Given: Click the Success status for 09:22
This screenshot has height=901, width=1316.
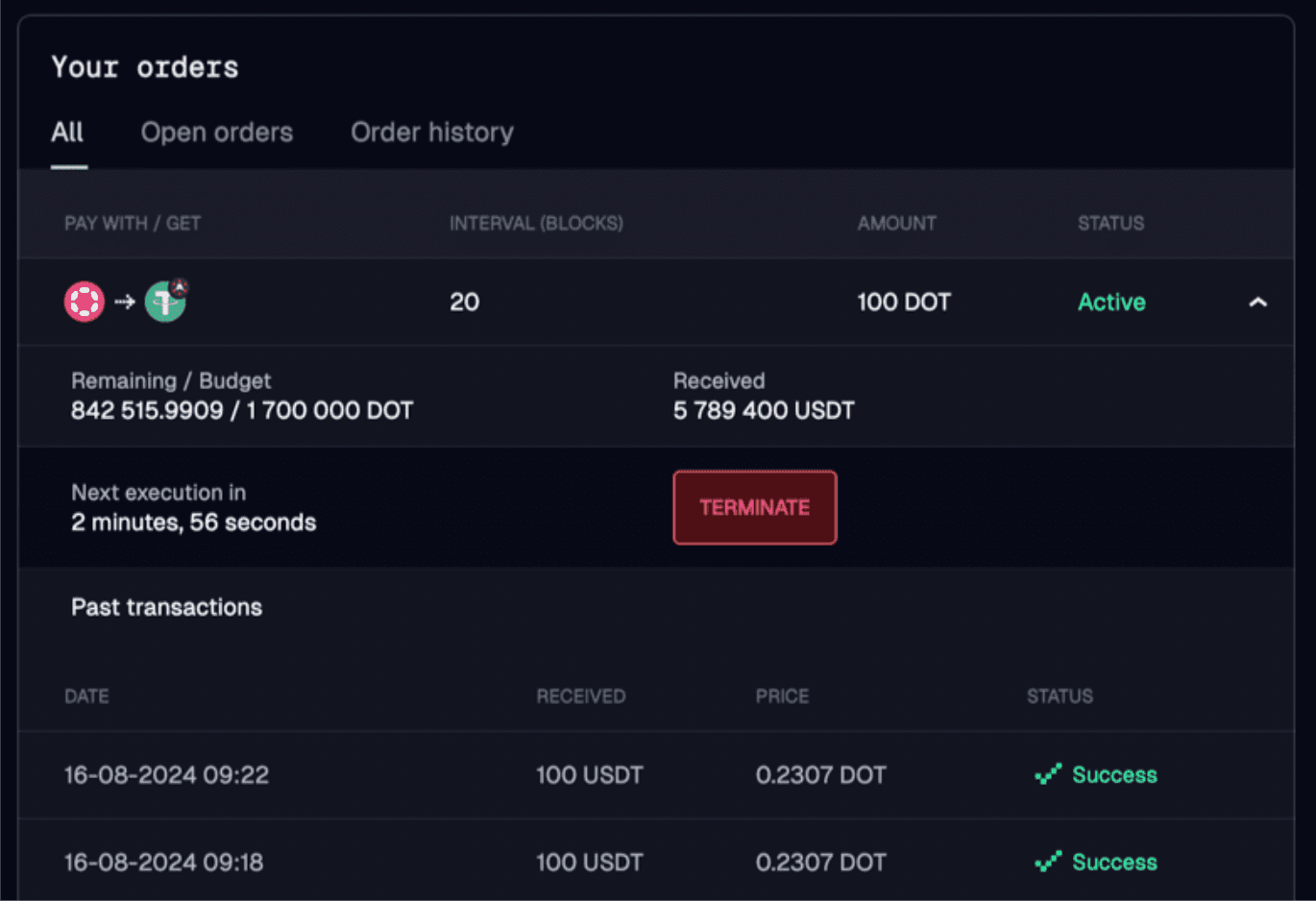Looking at the screenshot, I should coord(1114,775).
